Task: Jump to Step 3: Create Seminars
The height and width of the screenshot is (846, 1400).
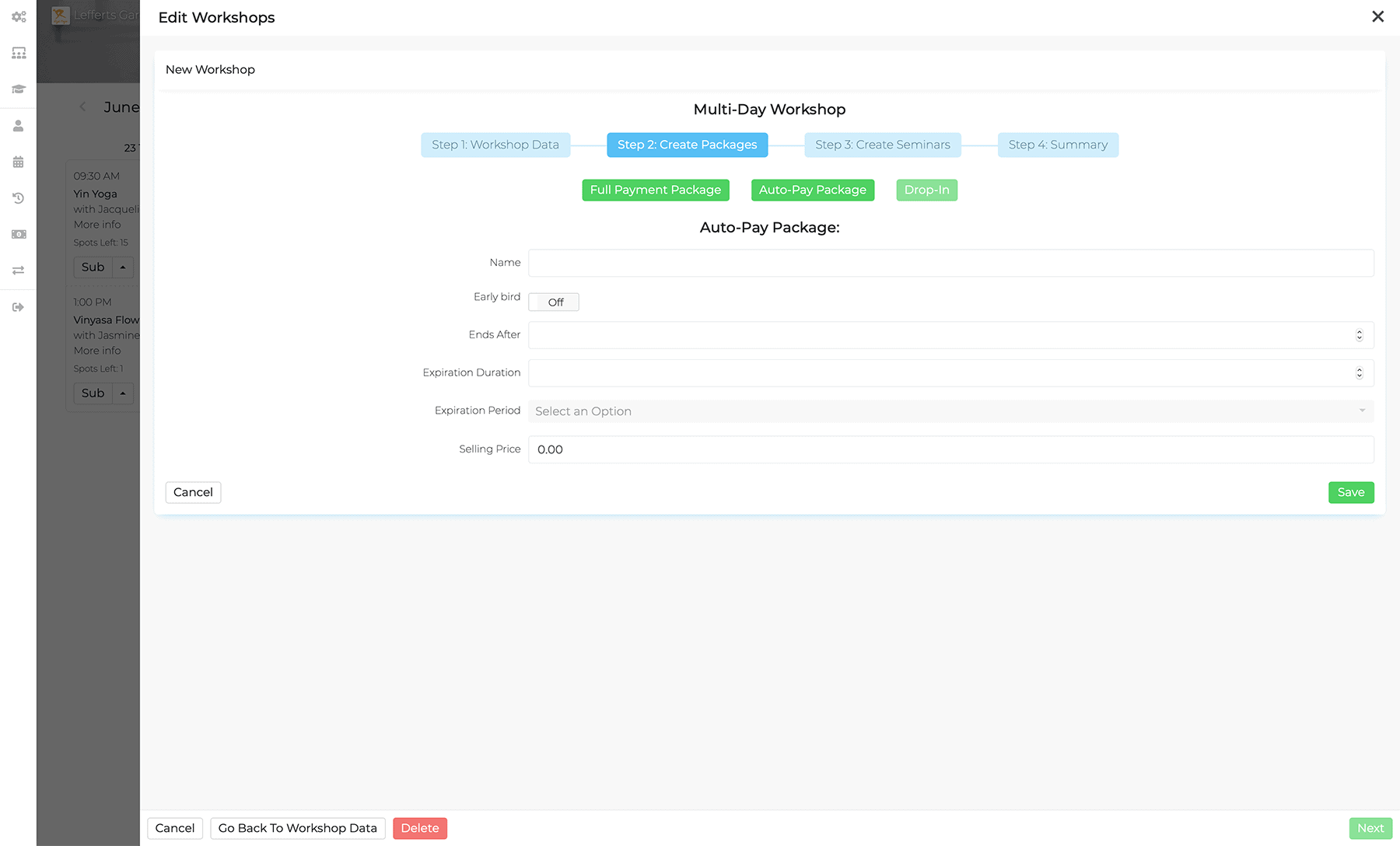Action: coord(883,145)
